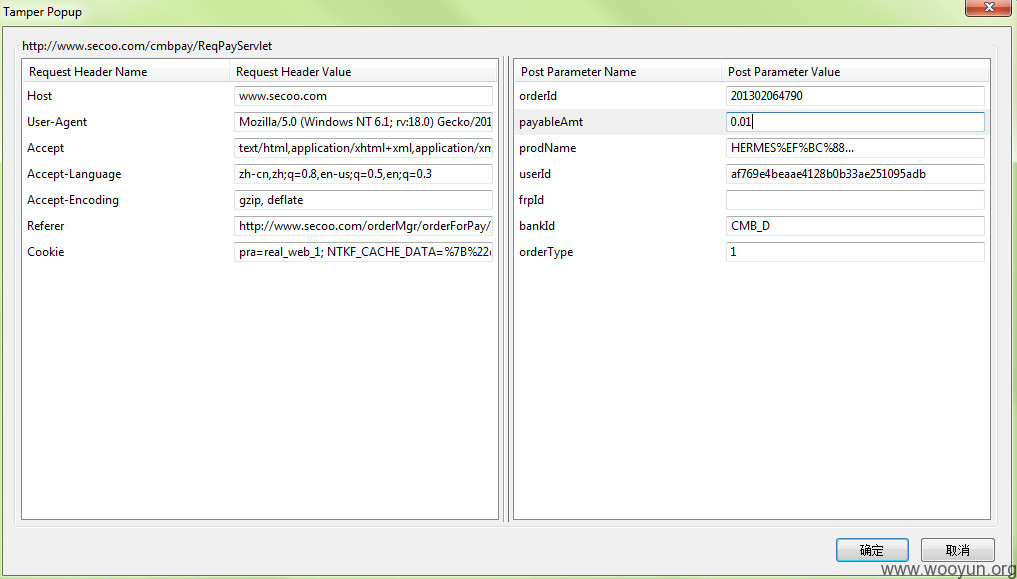This screenshot has height=579, width=1017.
Task: Focus the Cookie header value field
Action: pyautogui.click(x=363, y=252)
